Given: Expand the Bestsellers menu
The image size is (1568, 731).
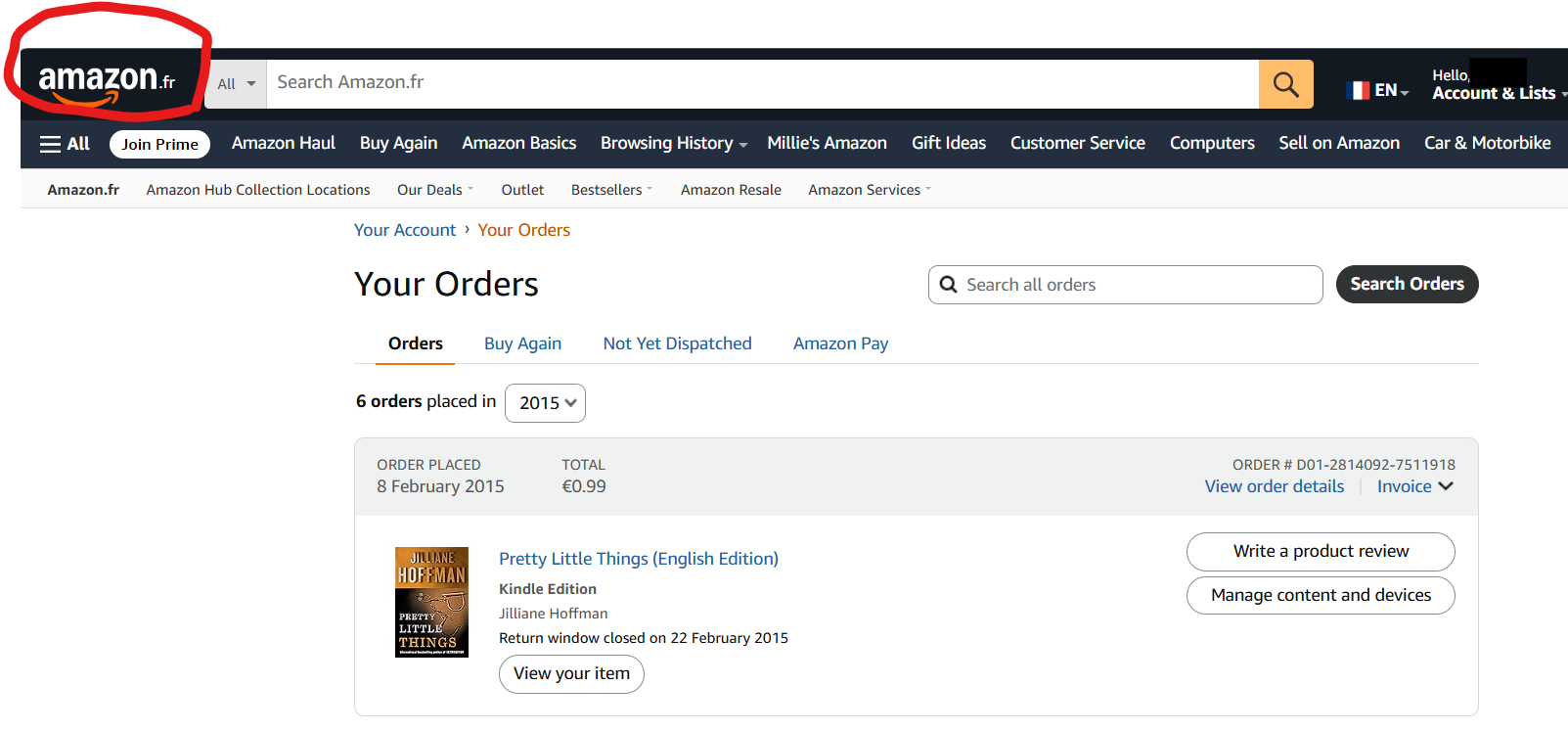Looking at the screenshot, I should tap(611, 190).
